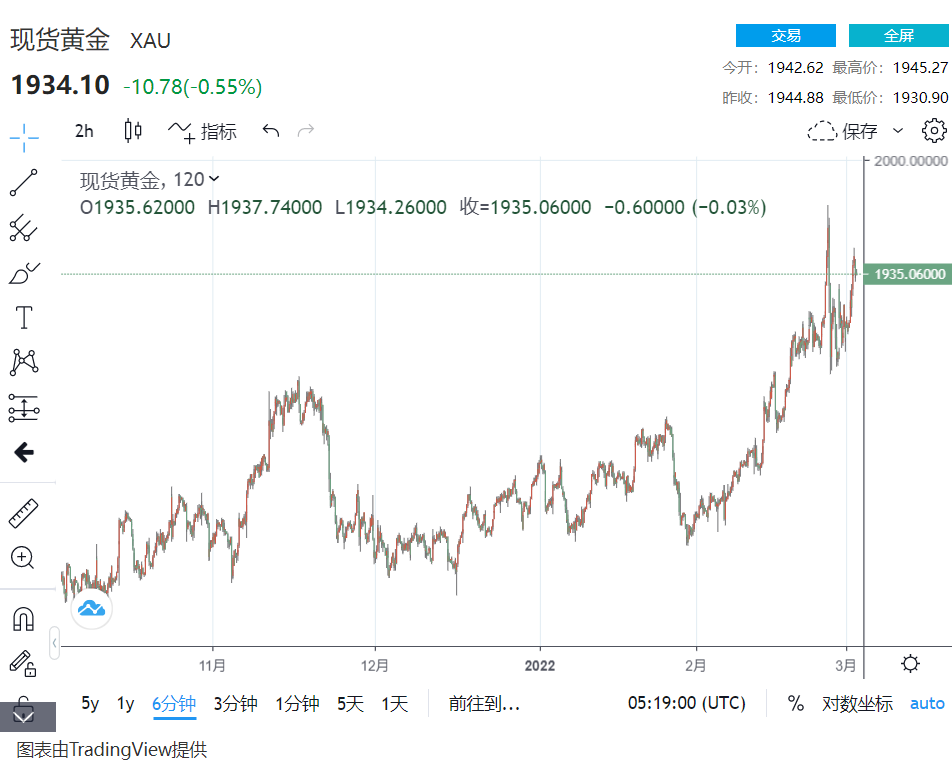Choose the pitchfork drawing tool
Viewport: 952px width, 761px height.
[24, 229]
